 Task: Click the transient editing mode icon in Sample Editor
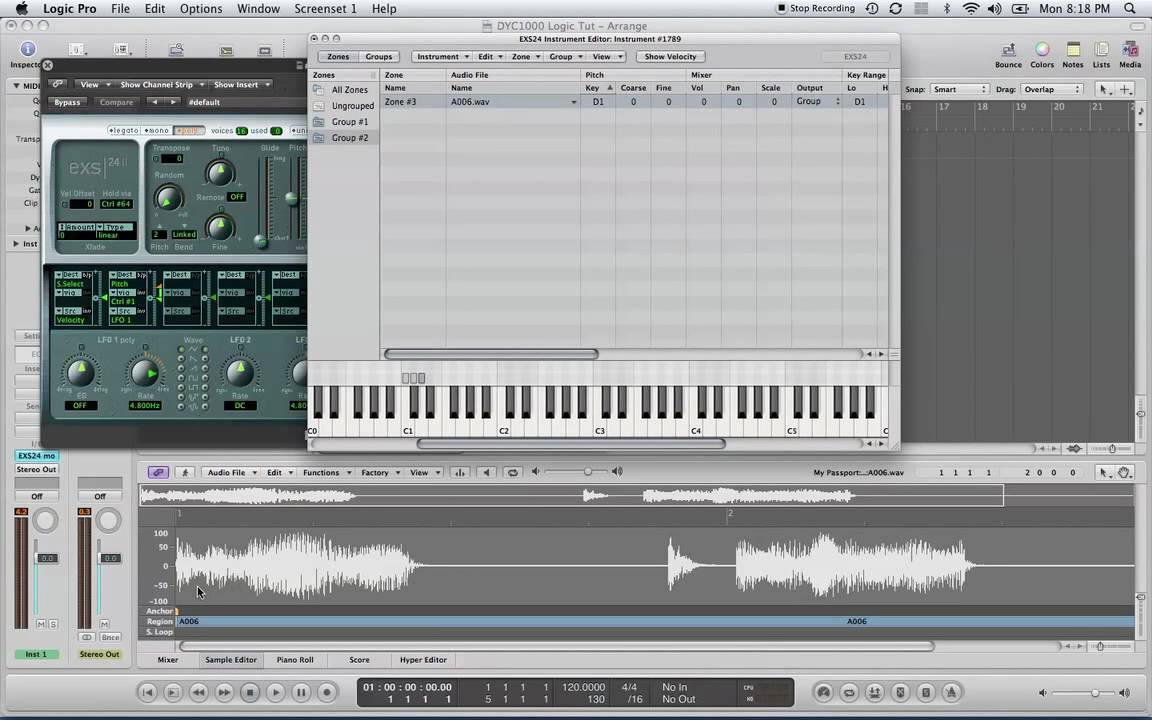coord(460,472)
